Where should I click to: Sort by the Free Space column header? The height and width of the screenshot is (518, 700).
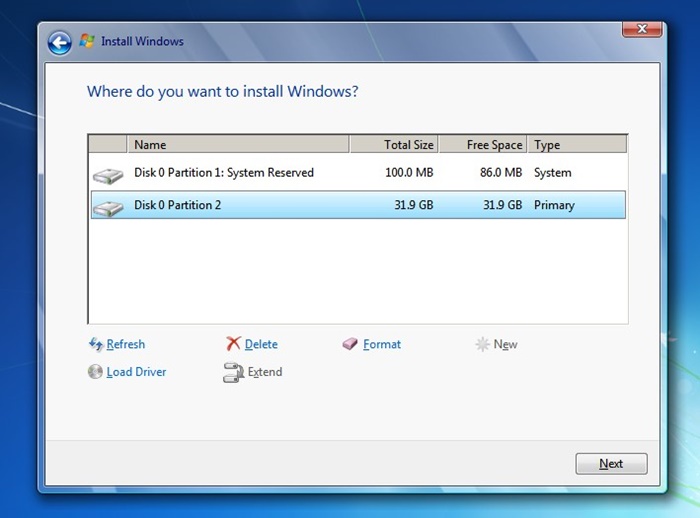pos(483,145)
